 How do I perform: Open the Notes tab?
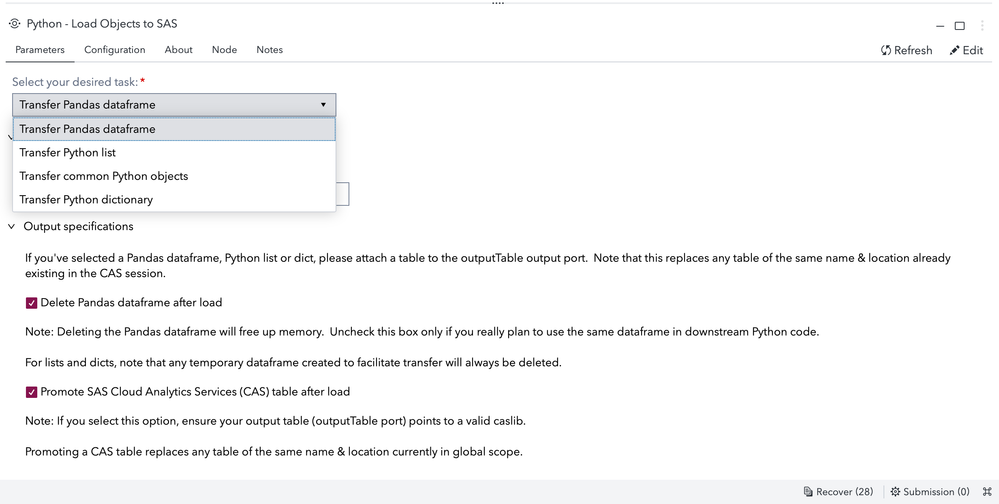pyautogui.click(x=269, y=50)
